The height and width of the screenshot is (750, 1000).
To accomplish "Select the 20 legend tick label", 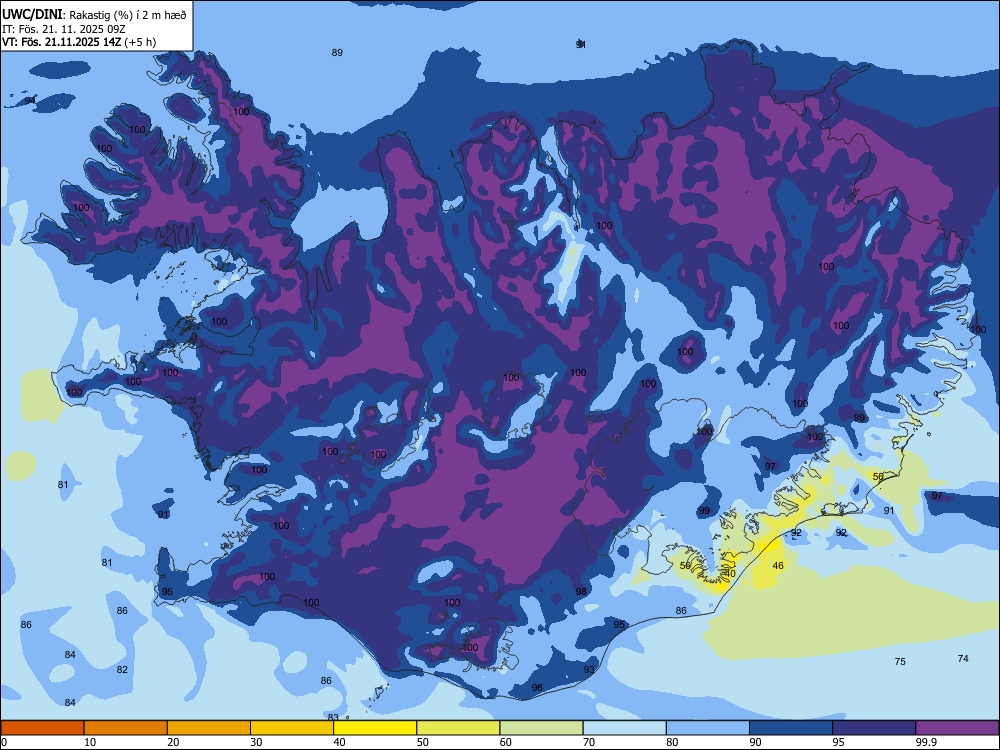I will (x=173, y=742).
